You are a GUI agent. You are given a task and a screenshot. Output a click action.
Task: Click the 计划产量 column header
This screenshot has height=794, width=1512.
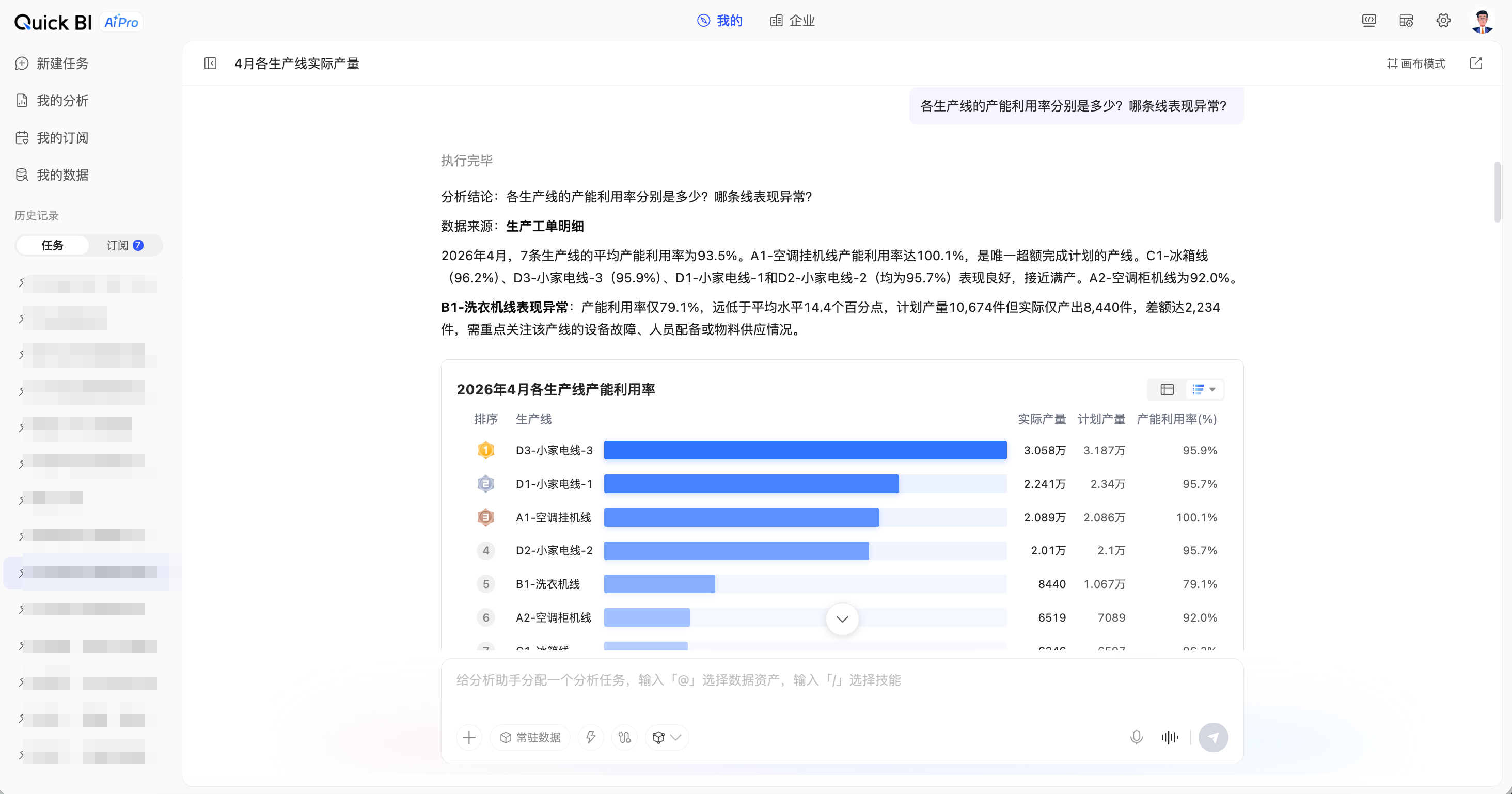1101,419
